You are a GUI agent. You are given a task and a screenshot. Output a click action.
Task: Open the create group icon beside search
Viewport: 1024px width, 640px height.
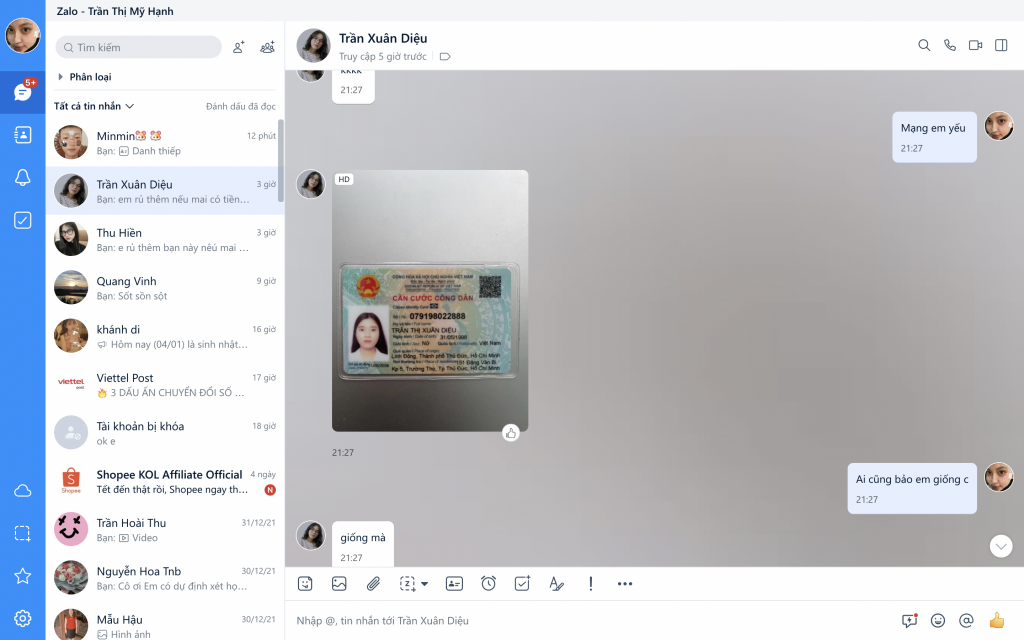click(x=267, y=47)
